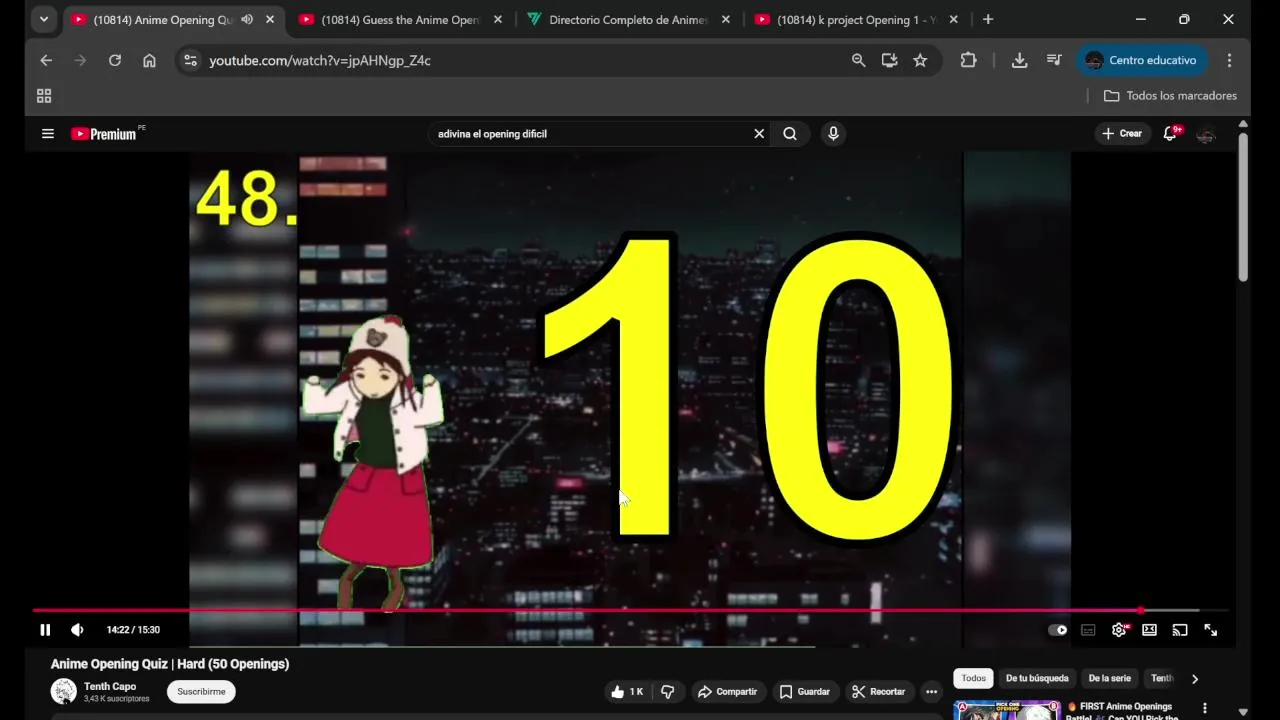Click the Recortar button
The image size is (1280, 720).
point(878,692)
